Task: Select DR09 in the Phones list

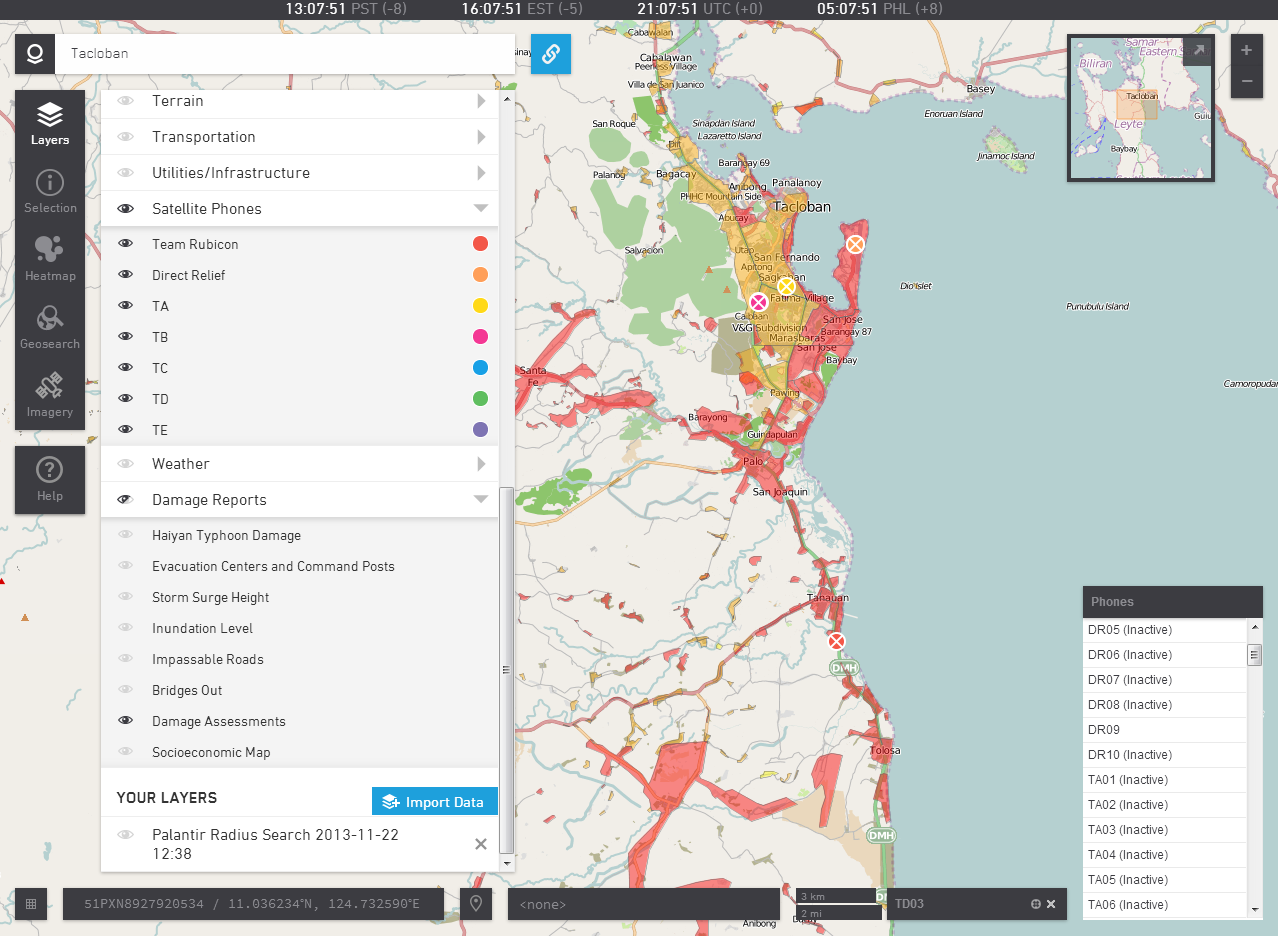Action: (1165, 730)
